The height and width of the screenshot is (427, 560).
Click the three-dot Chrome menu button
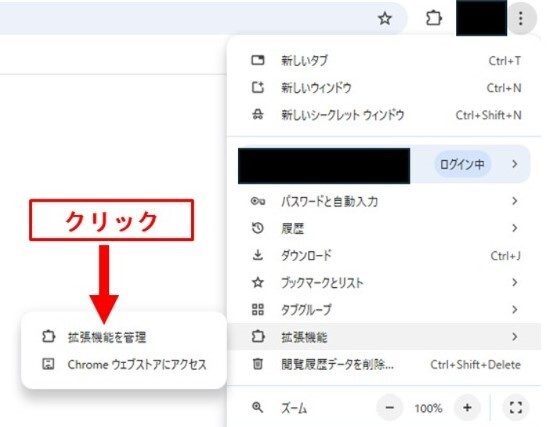tap(521, 18)
